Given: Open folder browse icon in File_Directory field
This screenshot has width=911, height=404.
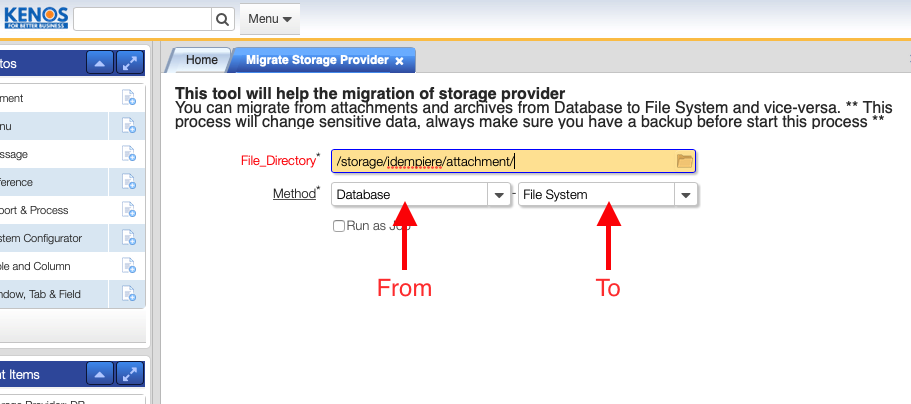Looking at the screenshot, I should coord(685,161).
